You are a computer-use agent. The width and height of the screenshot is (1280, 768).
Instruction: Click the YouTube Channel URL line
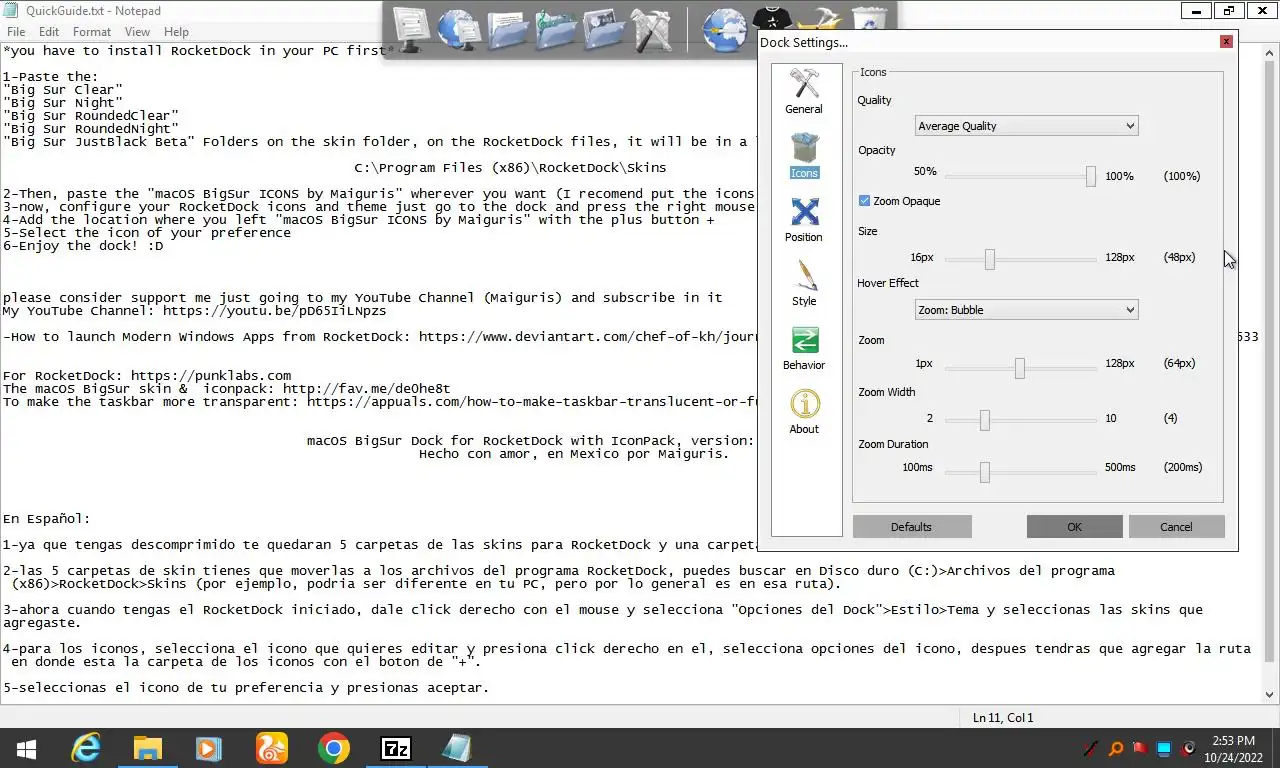[194, 310]
